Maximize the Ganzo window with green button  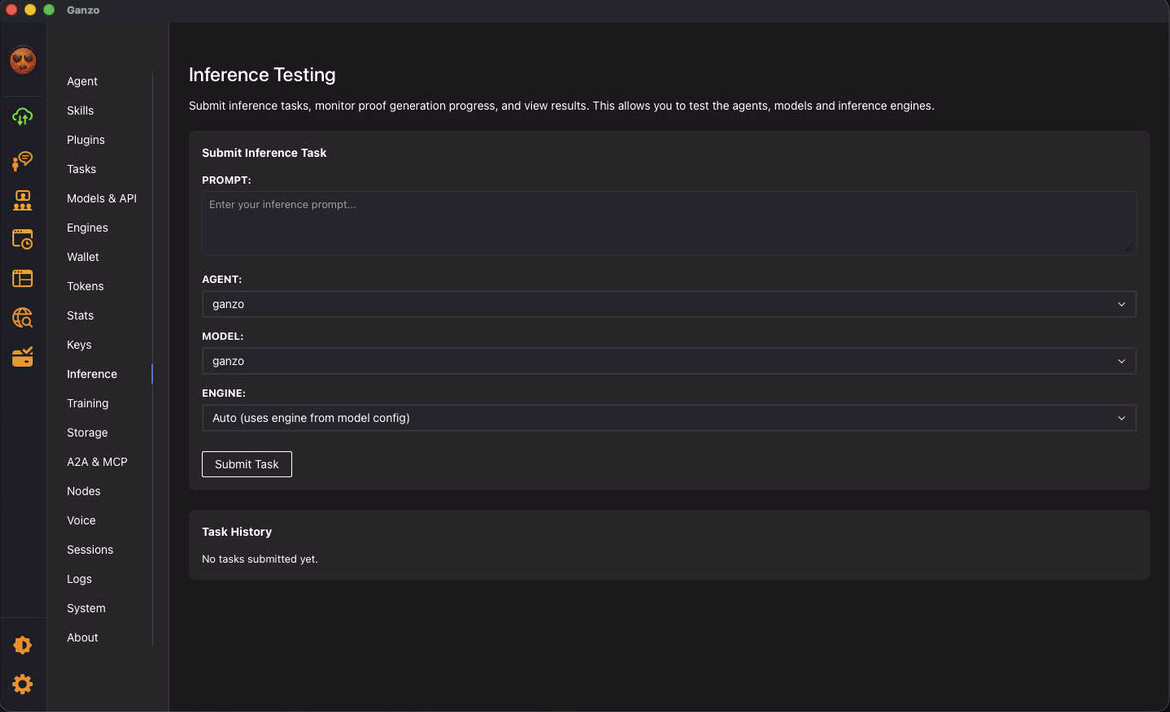49,10
